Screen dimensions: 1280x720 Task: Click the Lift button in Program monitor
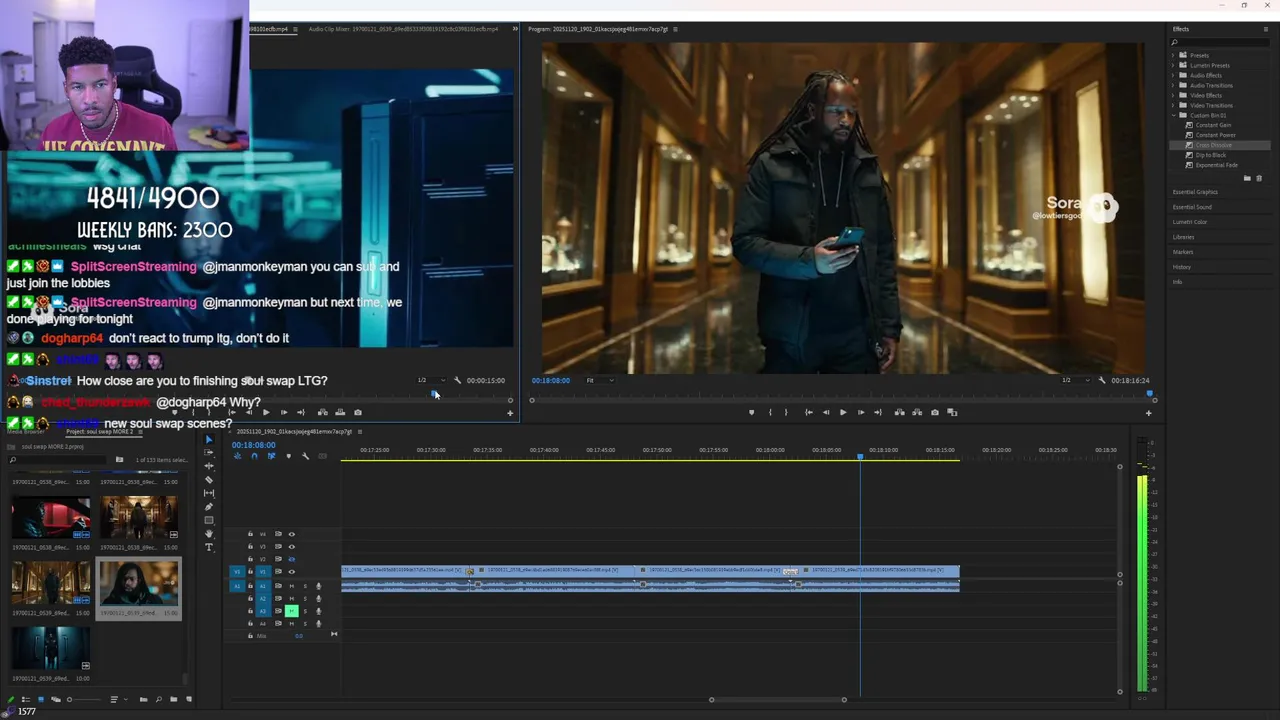pos(900,412)
